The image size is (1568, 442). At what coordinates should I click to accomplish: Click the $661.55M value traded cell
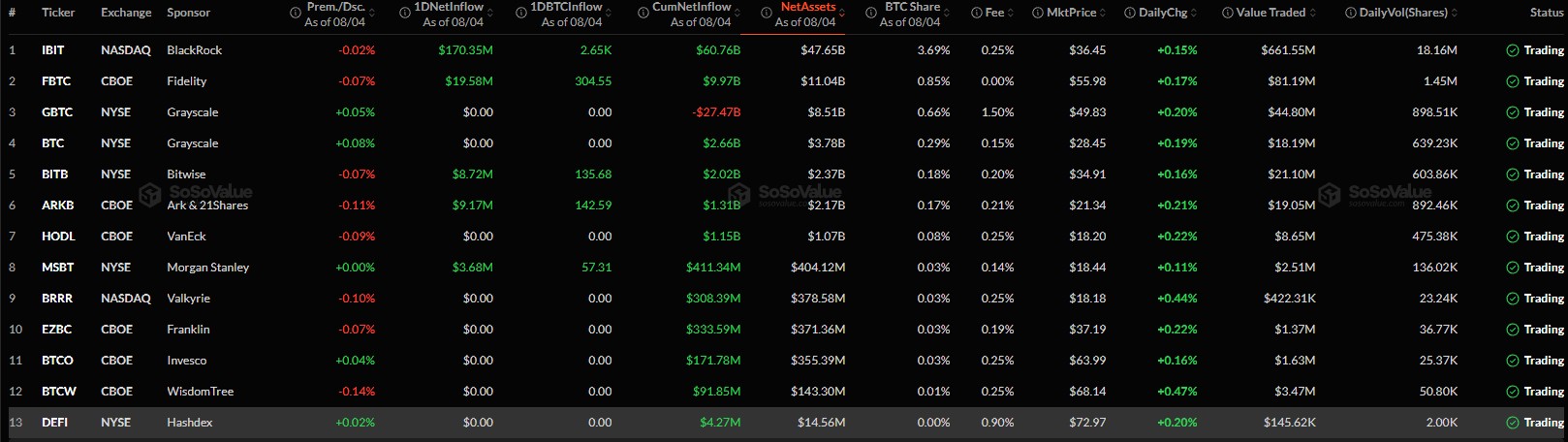tap(1288, 50)
